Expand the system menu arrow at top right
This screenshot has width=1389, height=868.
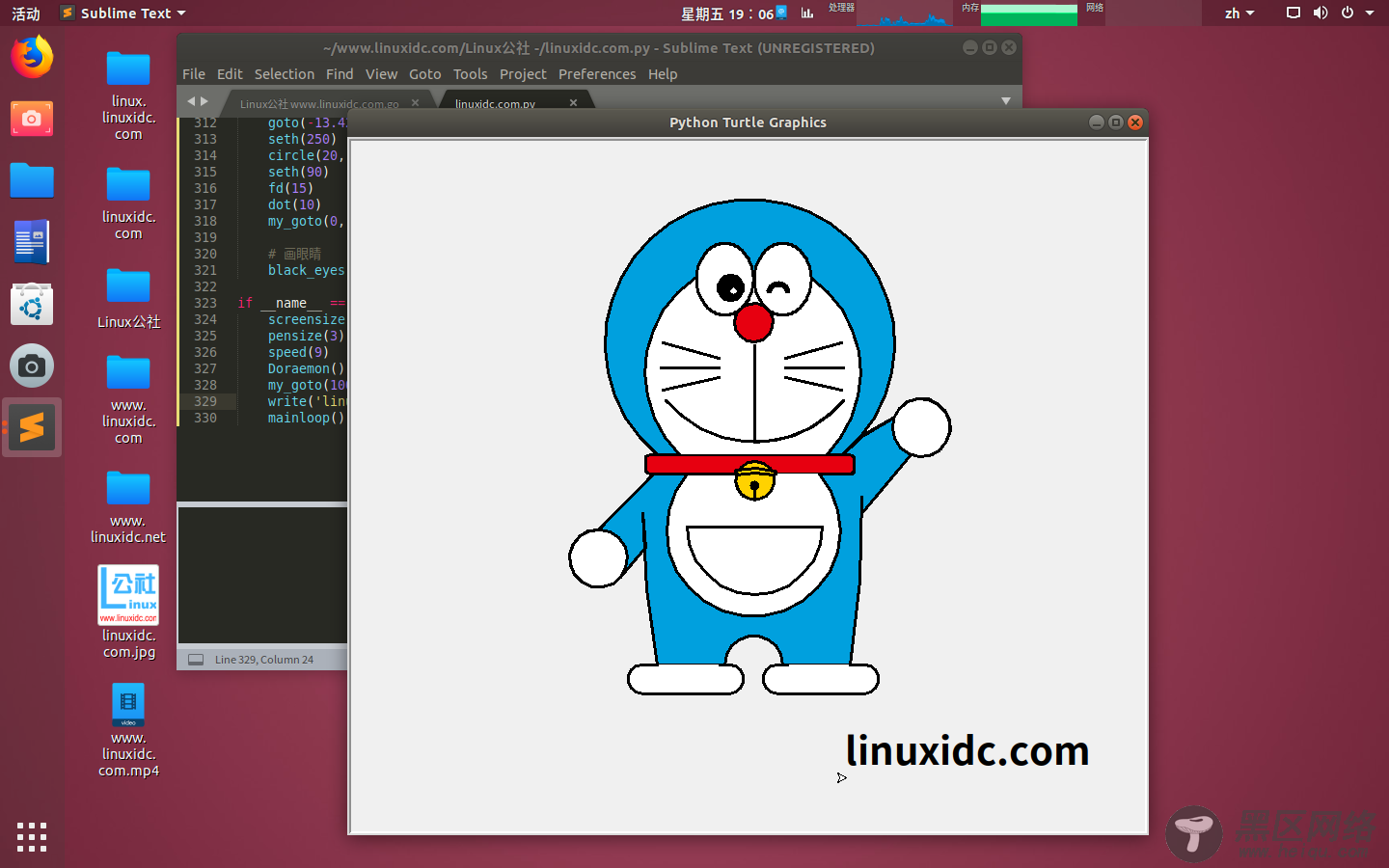pos(1370,14)
